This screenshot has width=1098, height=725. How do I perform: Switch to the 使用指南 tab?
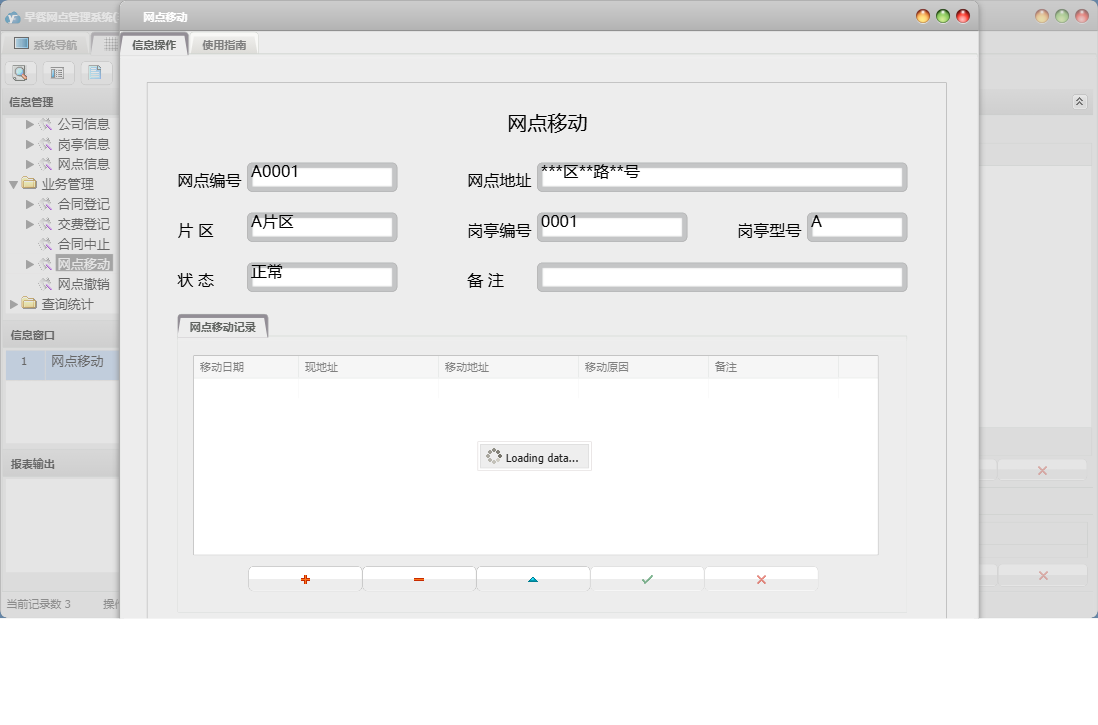click(224, 45)
